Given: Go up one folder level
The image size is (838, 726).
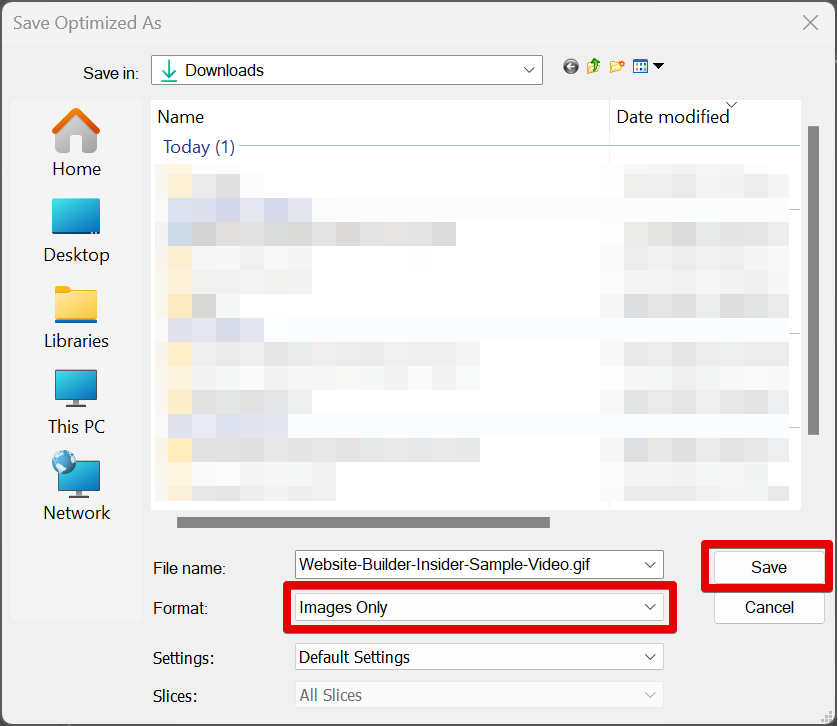Looking at the screenshot, I should (594, 67).
